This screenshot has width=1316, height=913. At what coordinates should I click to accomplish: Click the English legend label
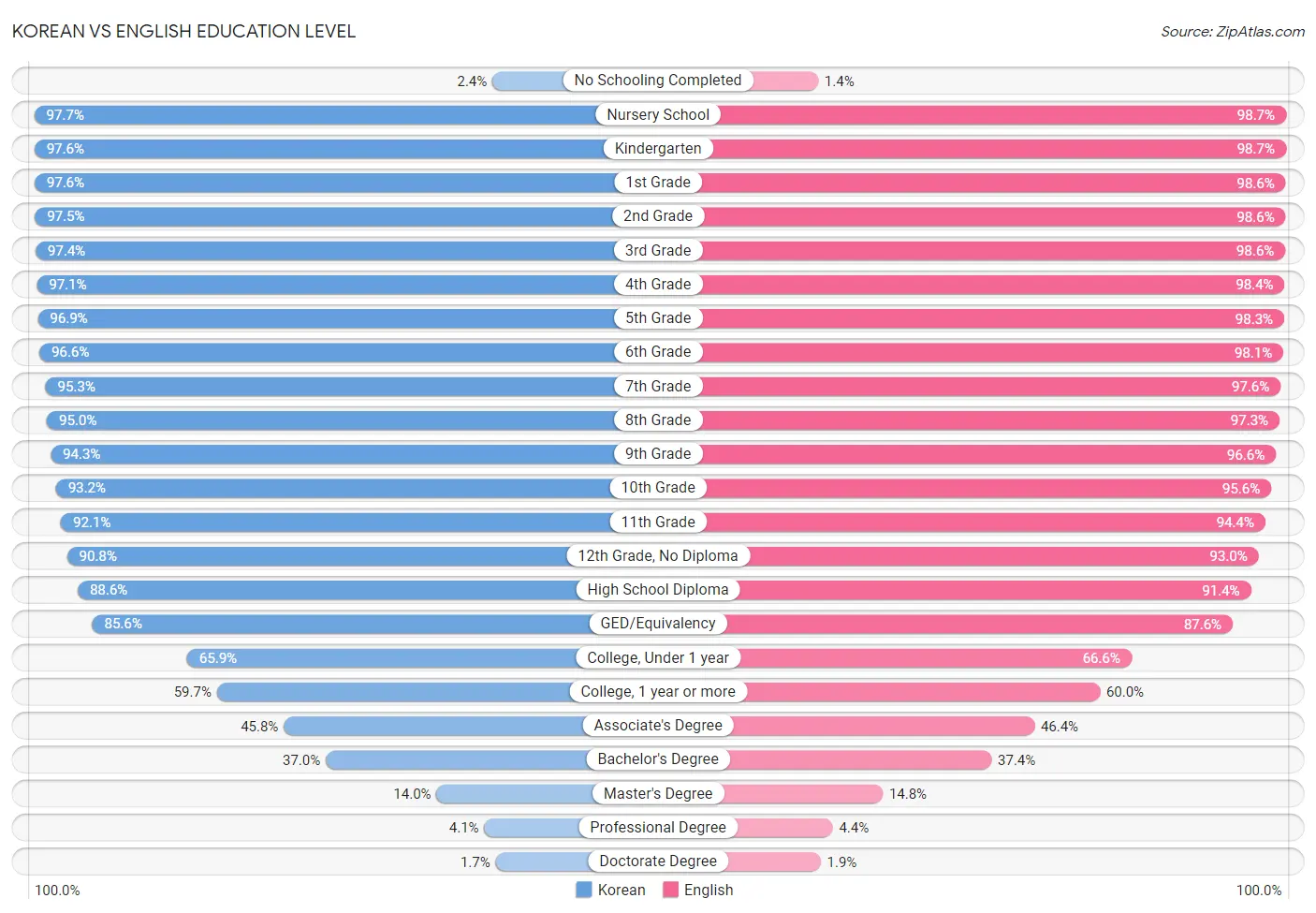click(x=709, y=890)
